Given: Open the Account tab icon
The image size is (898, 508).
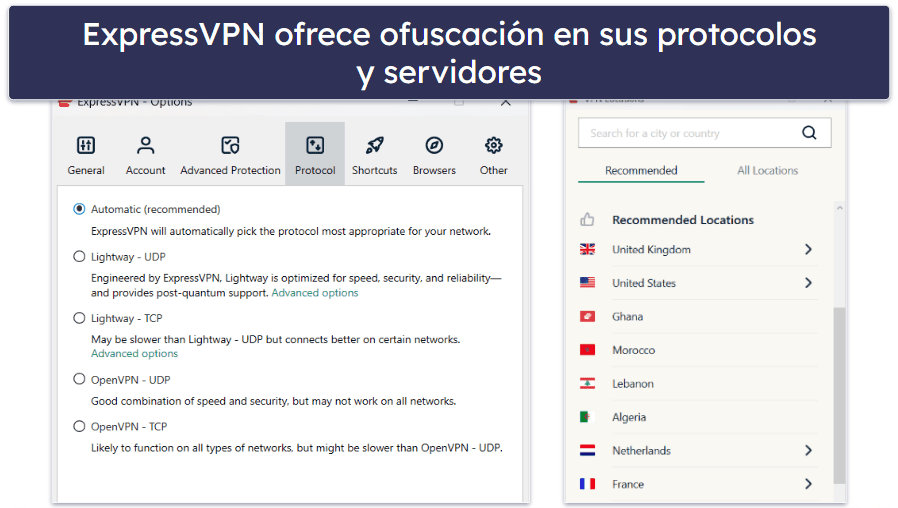Looking at the screenshot, I should (x=145, y=145).
